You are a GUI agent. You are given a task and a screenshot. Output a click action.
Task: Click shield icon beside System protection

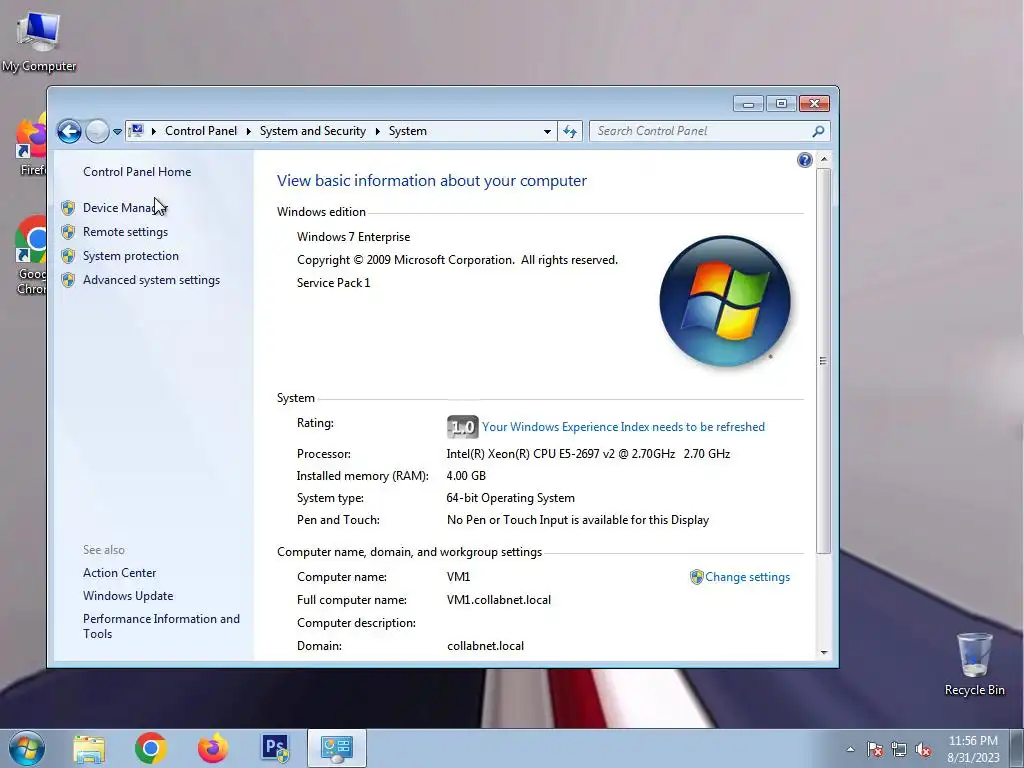(68, 256)
